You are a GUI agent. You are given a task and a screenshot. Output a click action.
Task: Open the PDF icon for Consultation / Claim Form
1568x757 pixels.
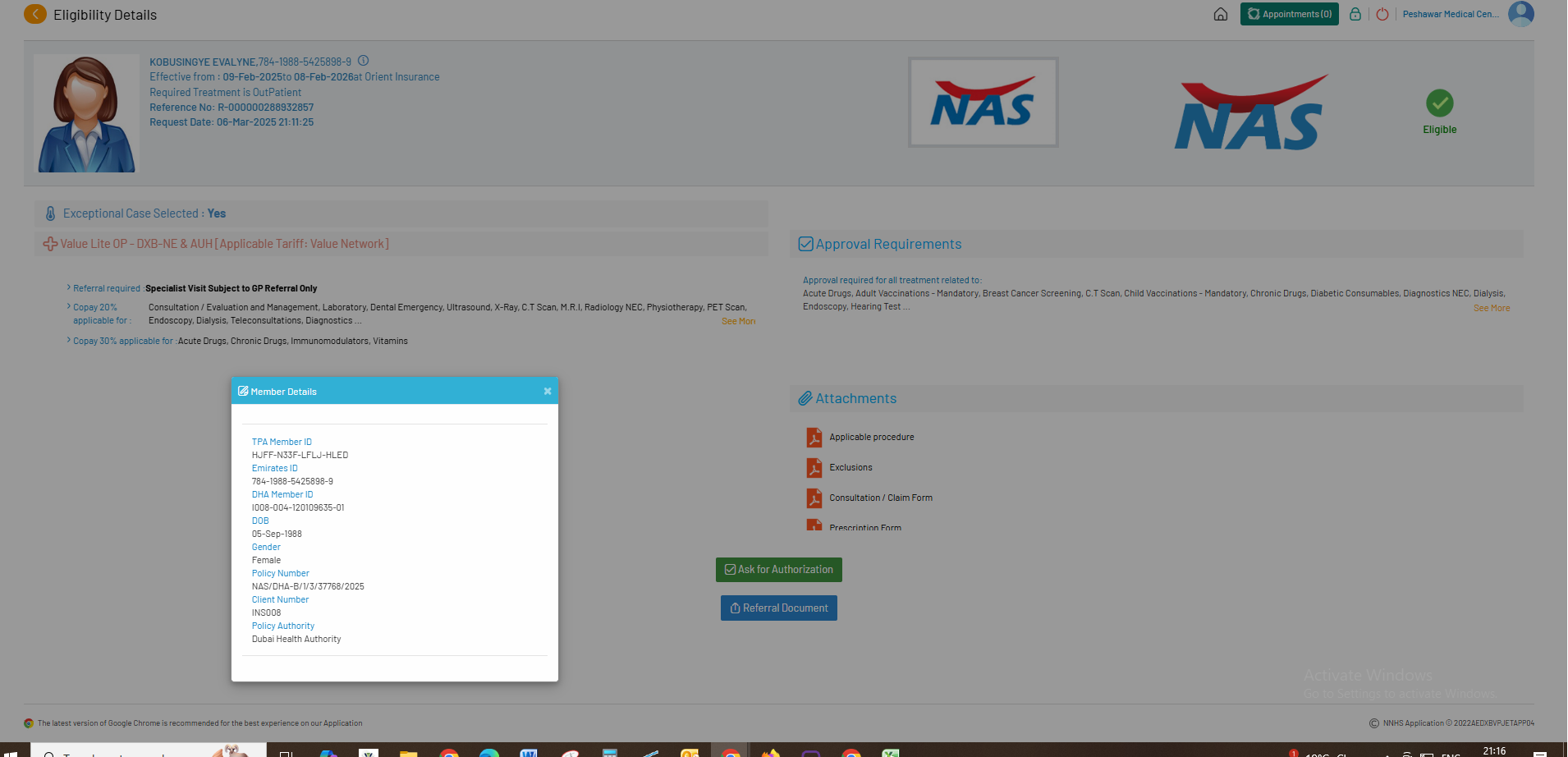[x=814, y=498]
